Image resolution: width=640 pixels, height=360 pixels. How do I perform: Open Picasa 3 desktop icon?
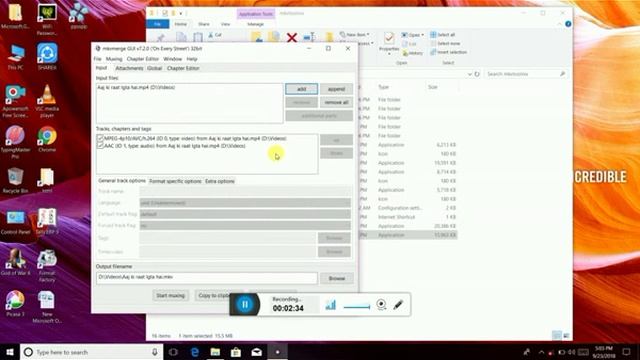coord(15,304)
